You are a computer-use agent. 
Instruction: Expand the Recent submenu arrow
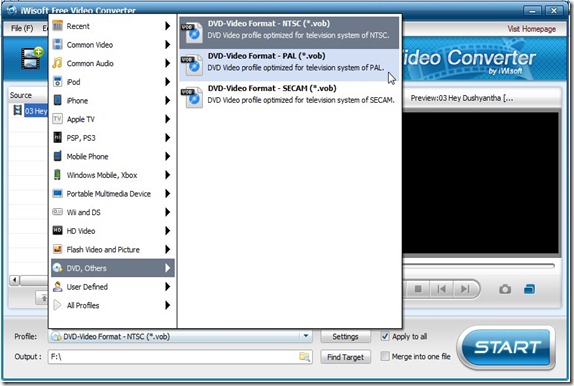[167, 26]
